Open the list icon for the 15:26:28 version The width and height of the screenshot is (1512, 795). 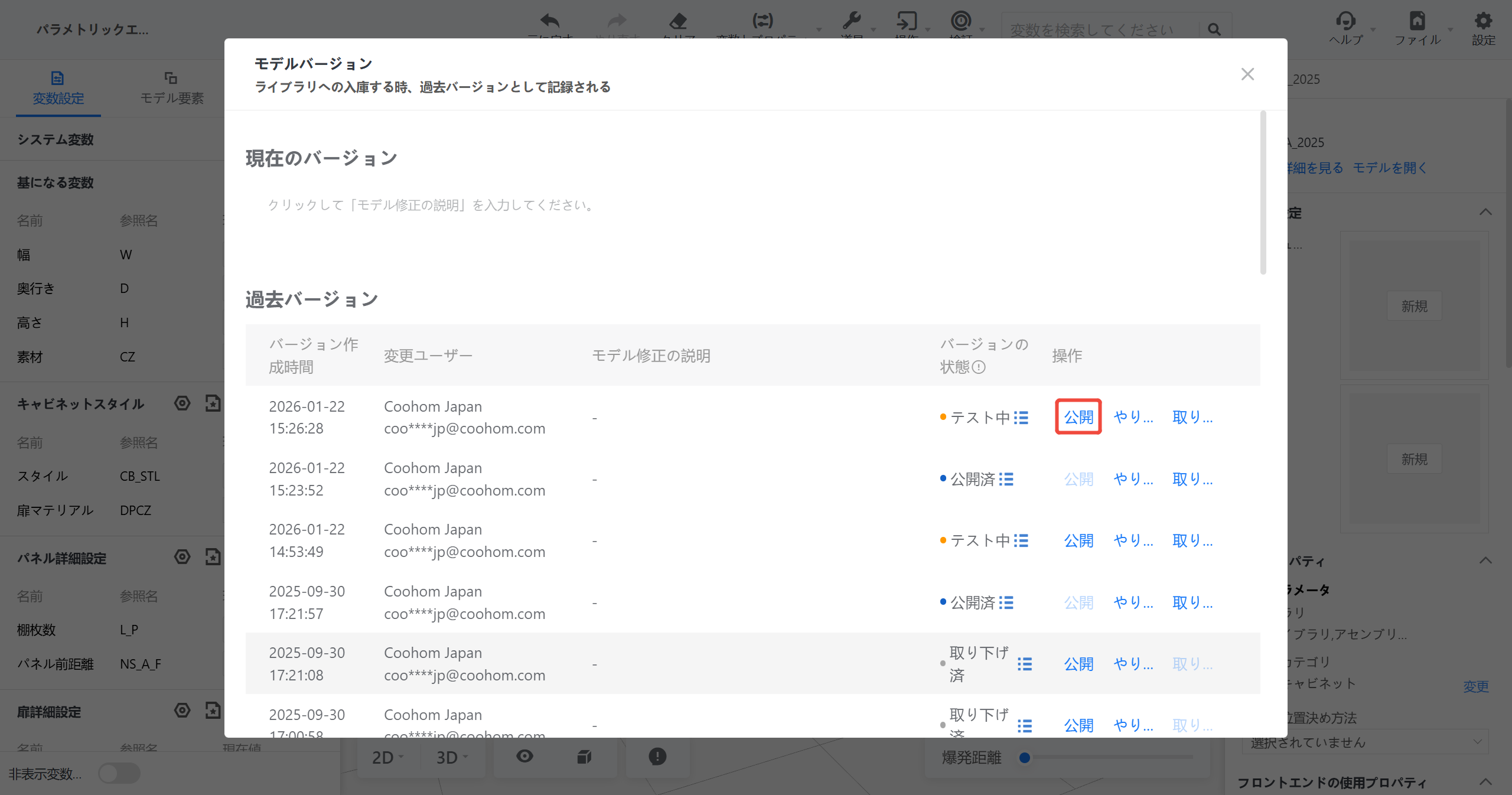coord(1021,418)
